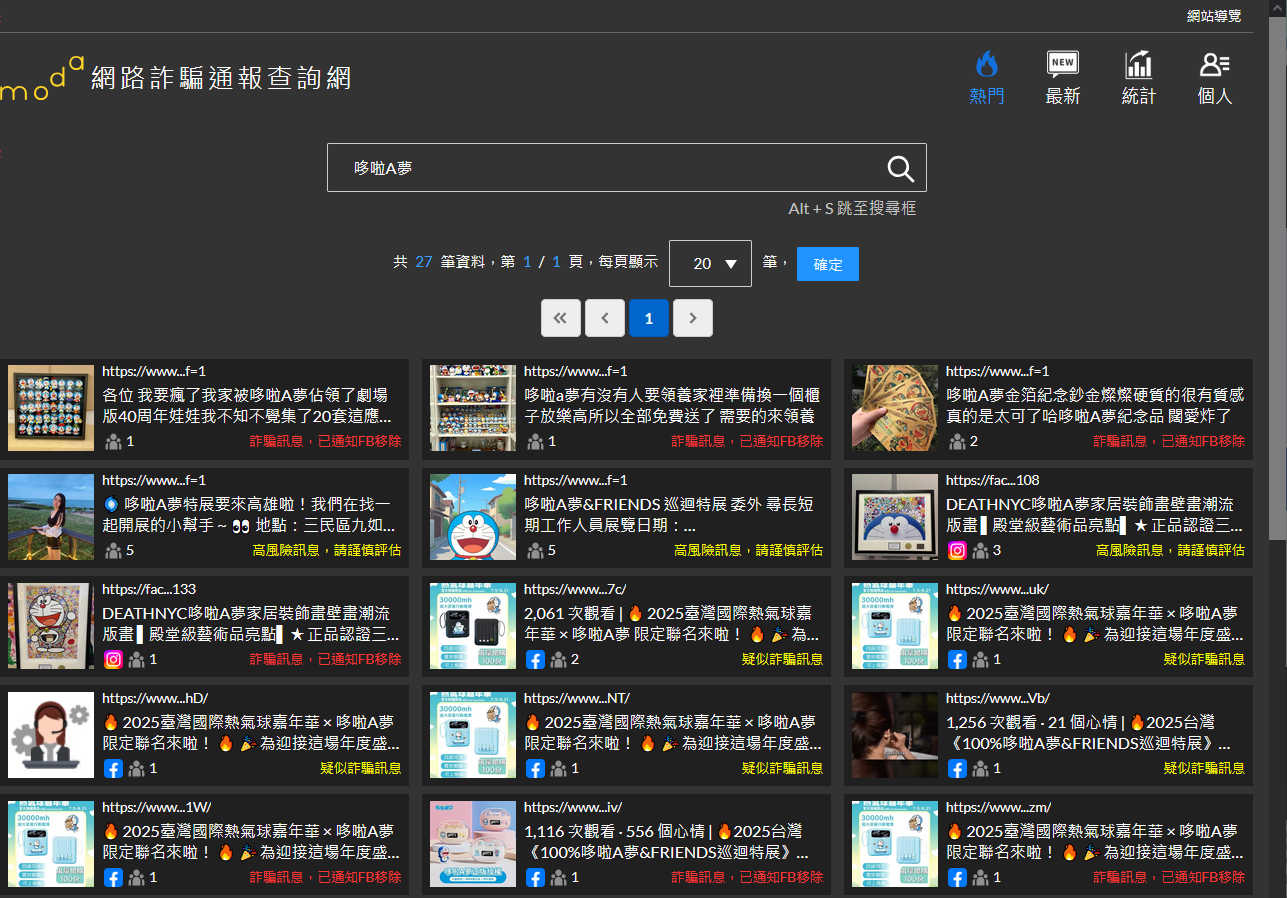Open the gold banknote Doraemon thumbnail
The height and width of the screenshot is (898, 1287).
(895, 407)
